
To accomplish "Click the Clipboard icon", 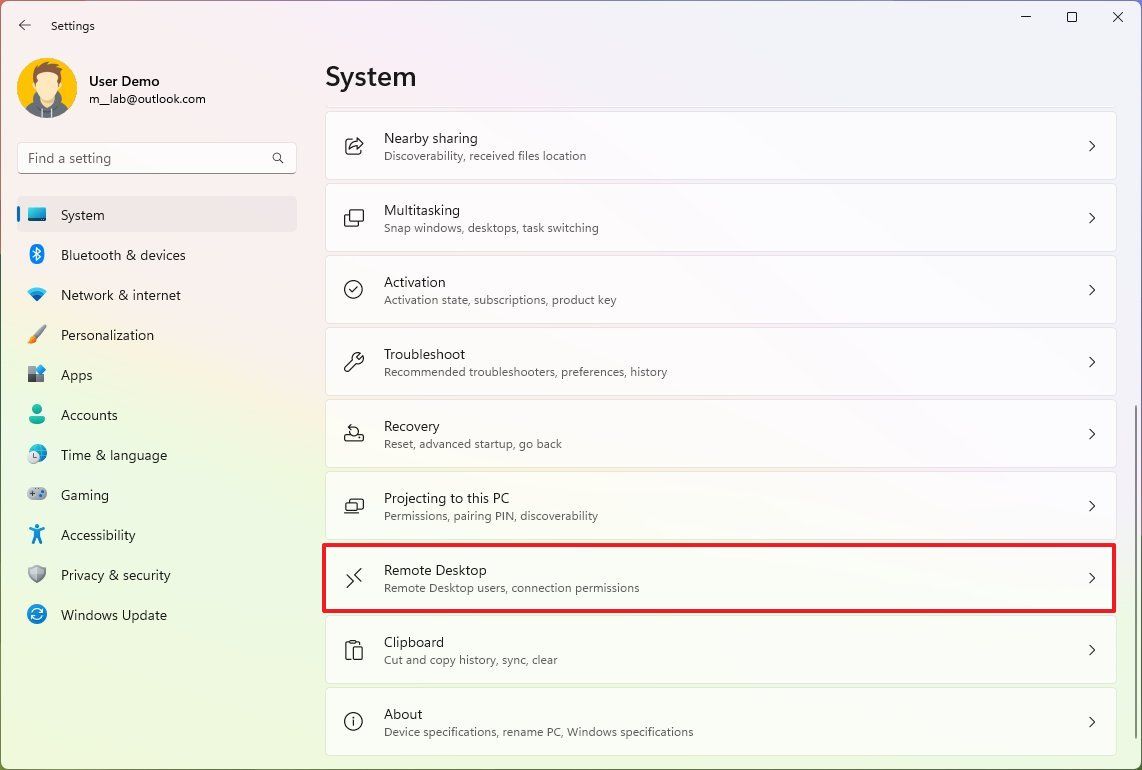I will click(353, 650).
